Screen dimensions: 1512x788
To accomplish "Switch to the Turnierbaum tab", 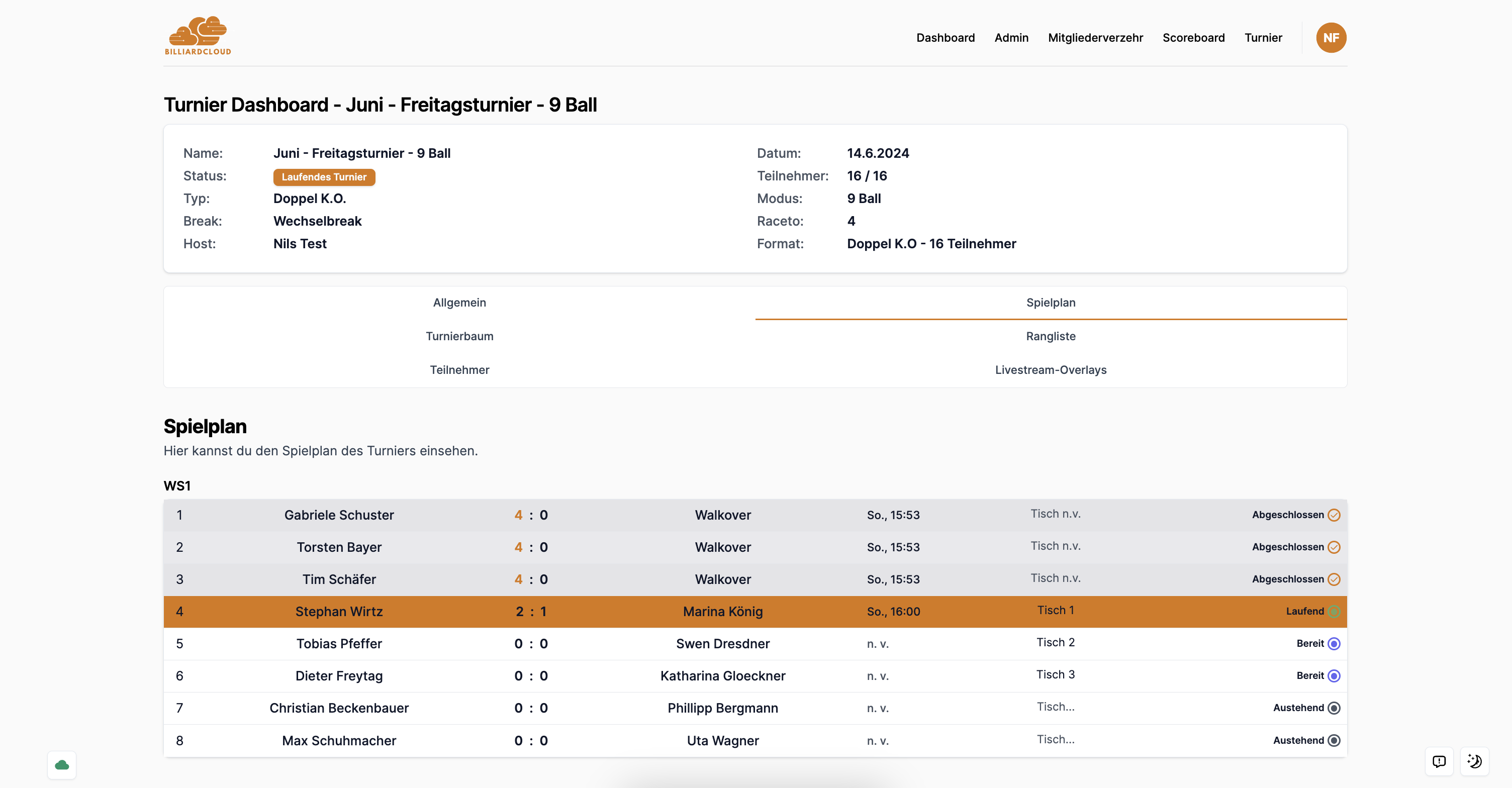I will tap(459, 336).
